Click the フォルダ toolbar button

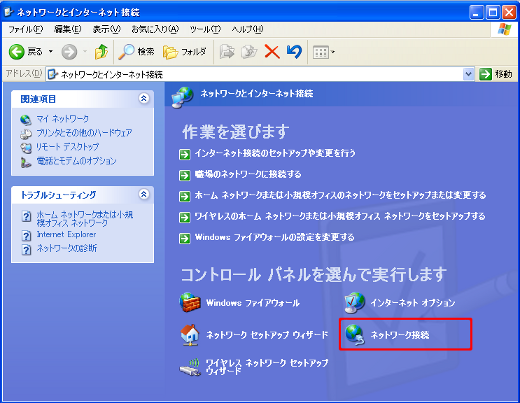185,52
